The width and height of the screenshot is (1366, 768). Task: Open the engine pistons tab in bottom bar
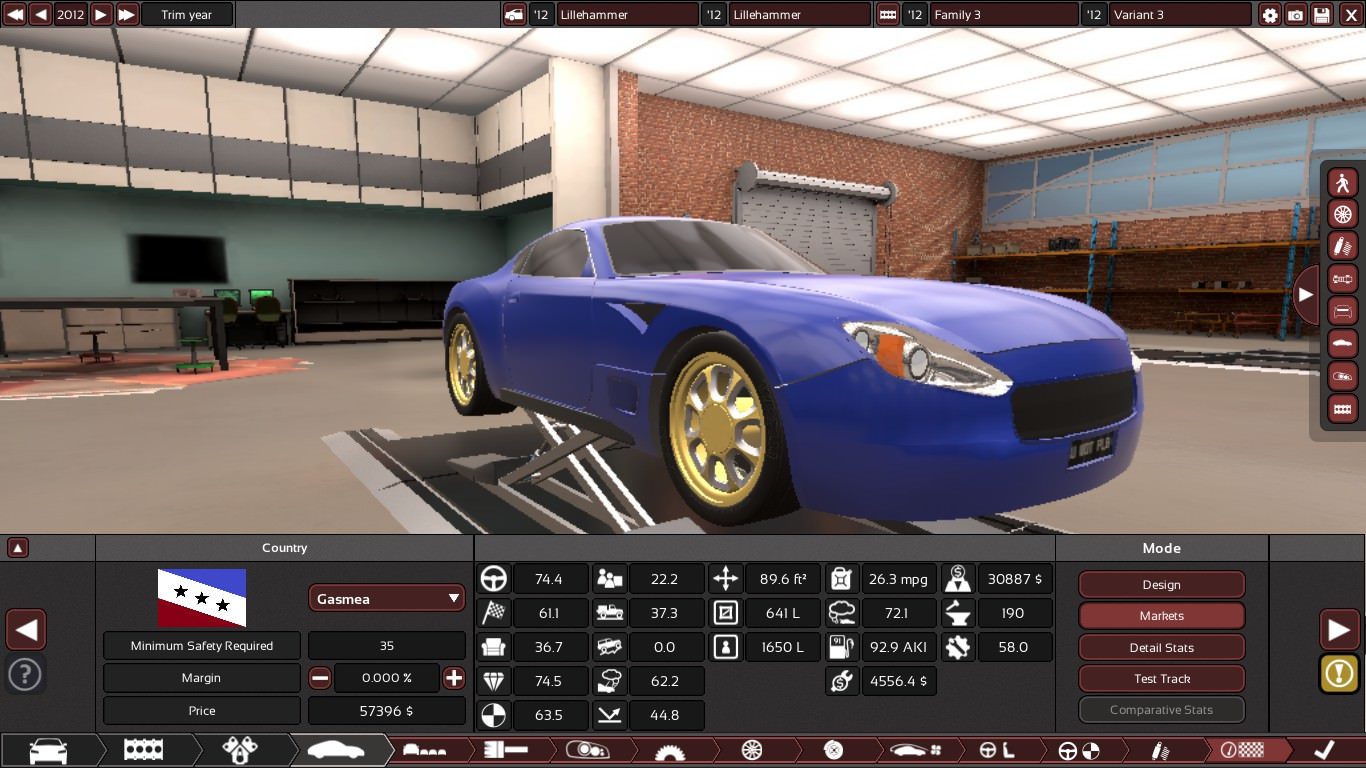click(240, 750)
